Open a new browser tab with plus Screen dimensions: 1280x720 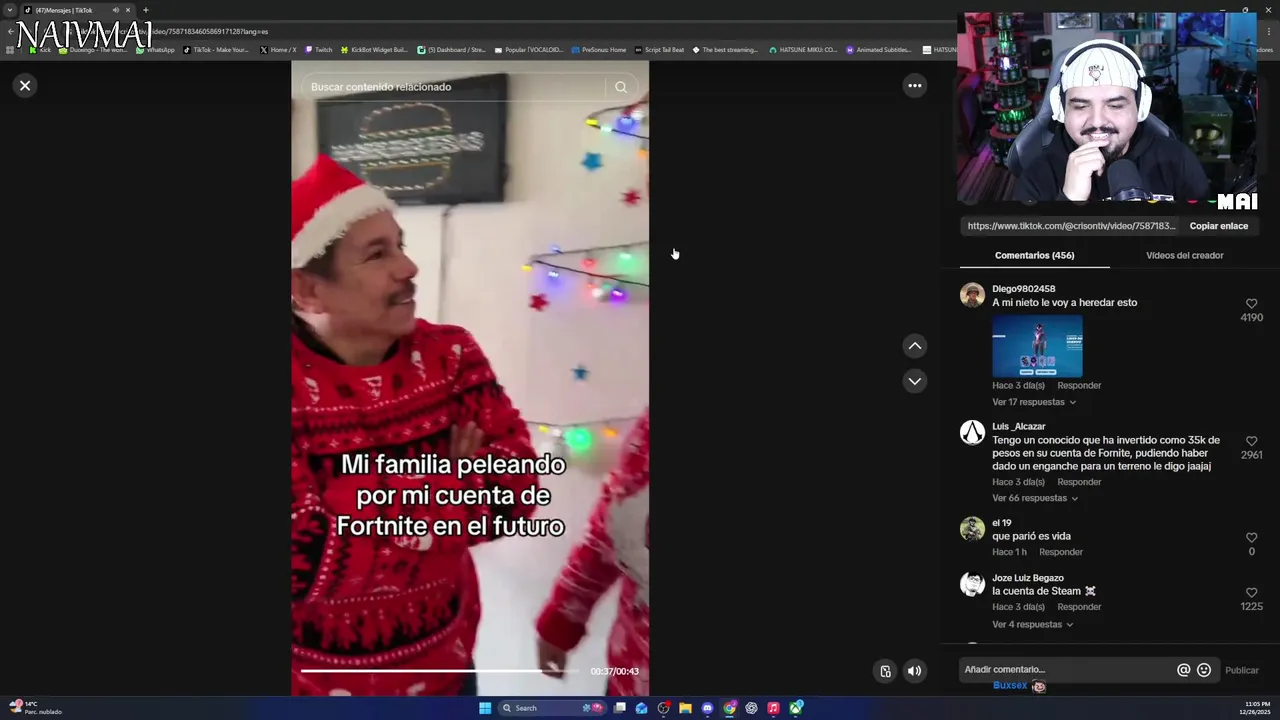(x=146, y=10)
